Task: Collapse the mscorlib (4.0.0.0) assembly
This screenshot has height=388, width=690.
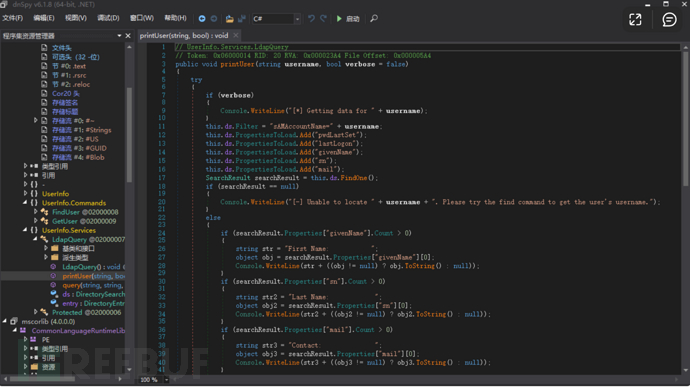Action: pyautogui.click(x=5, y=322)
